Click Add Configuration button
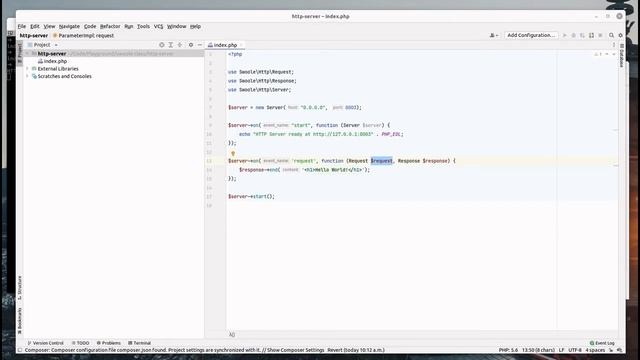The height and width of the screenshot is (360, 640). click(x=531, y=36)
